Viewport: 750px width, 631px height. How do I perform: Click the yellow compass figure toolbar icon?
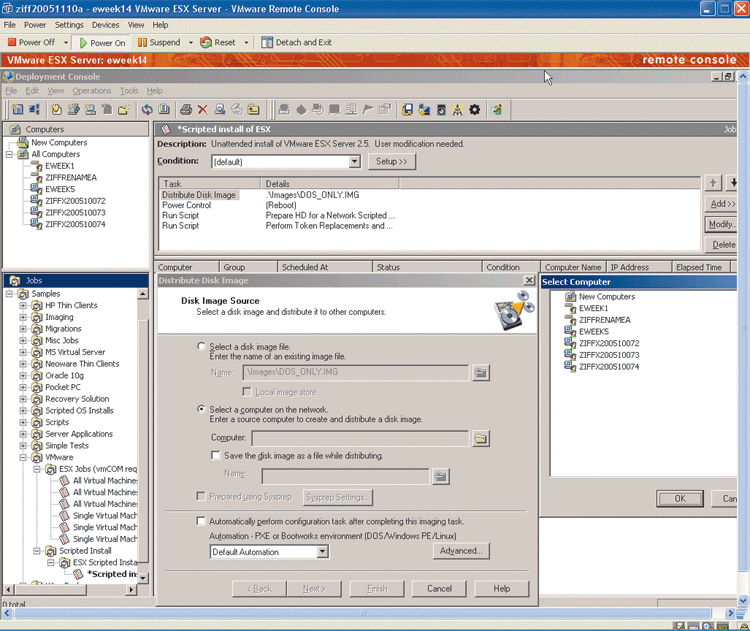click(x=458, y=110)
